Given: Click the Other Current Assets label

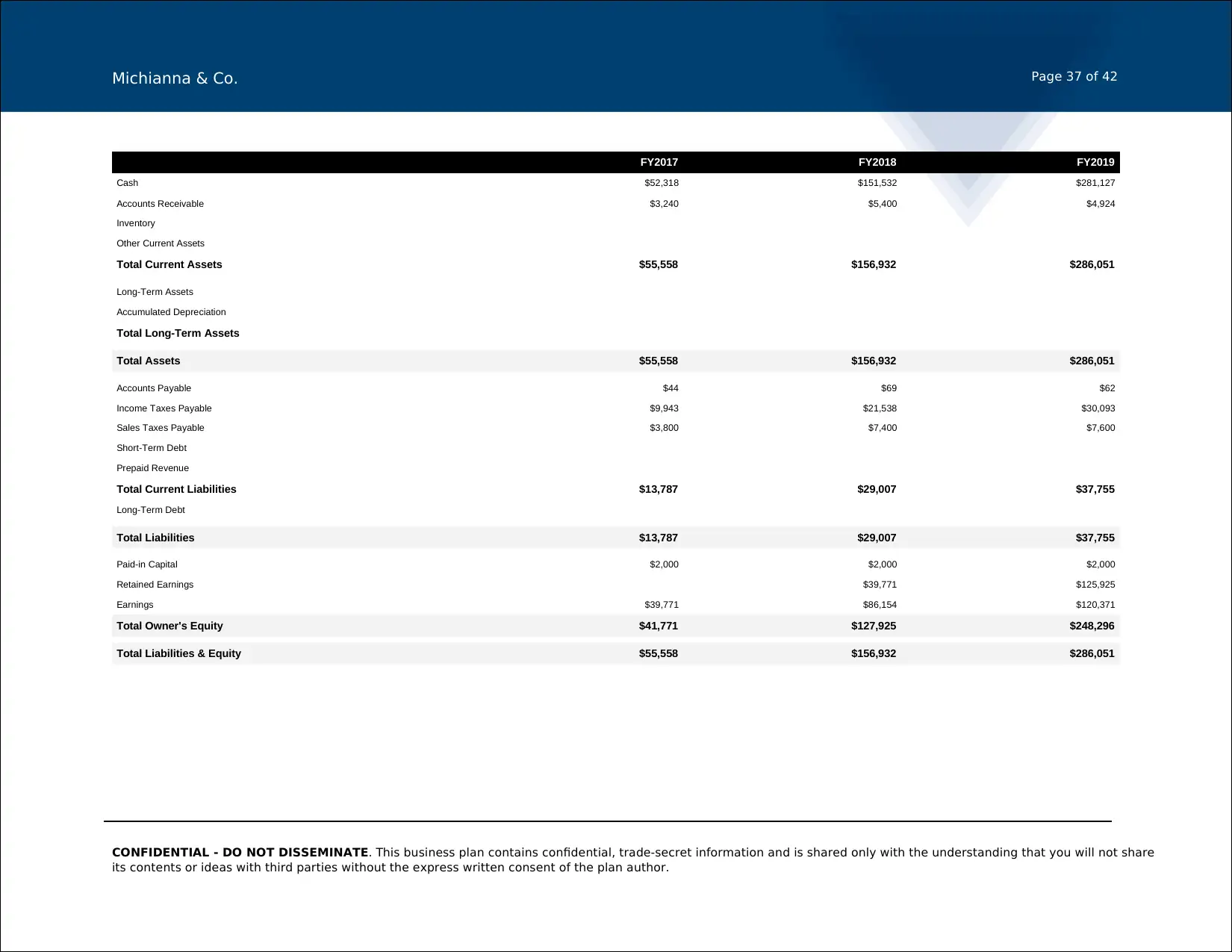Looking at the screenshot, I should tap(161, 243).
